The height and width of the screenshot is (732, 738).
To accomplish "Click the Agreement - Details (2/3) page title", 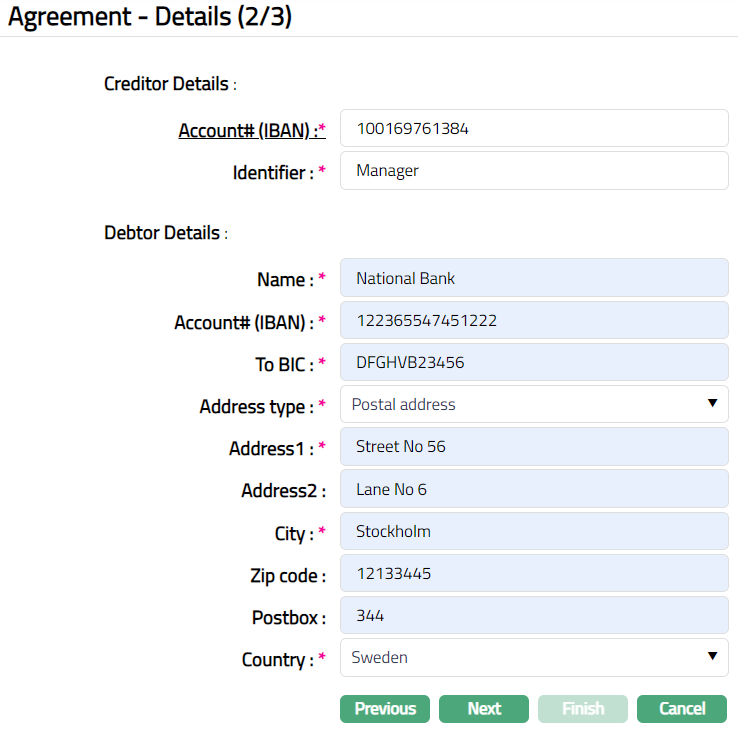I will click(x=150, y=17).
